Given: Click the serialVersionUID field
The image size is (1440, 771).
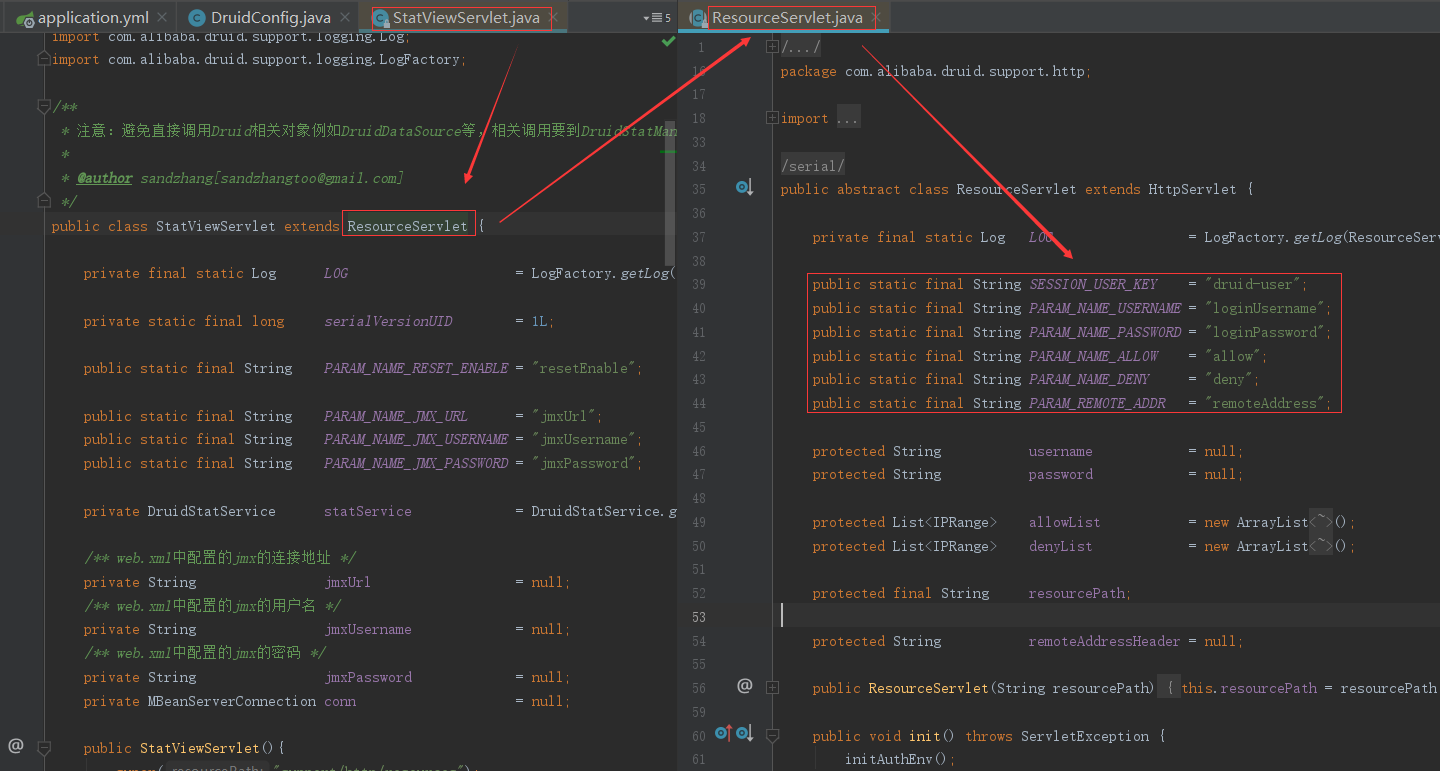Looking at the screenshot, I should pos(388,321).
